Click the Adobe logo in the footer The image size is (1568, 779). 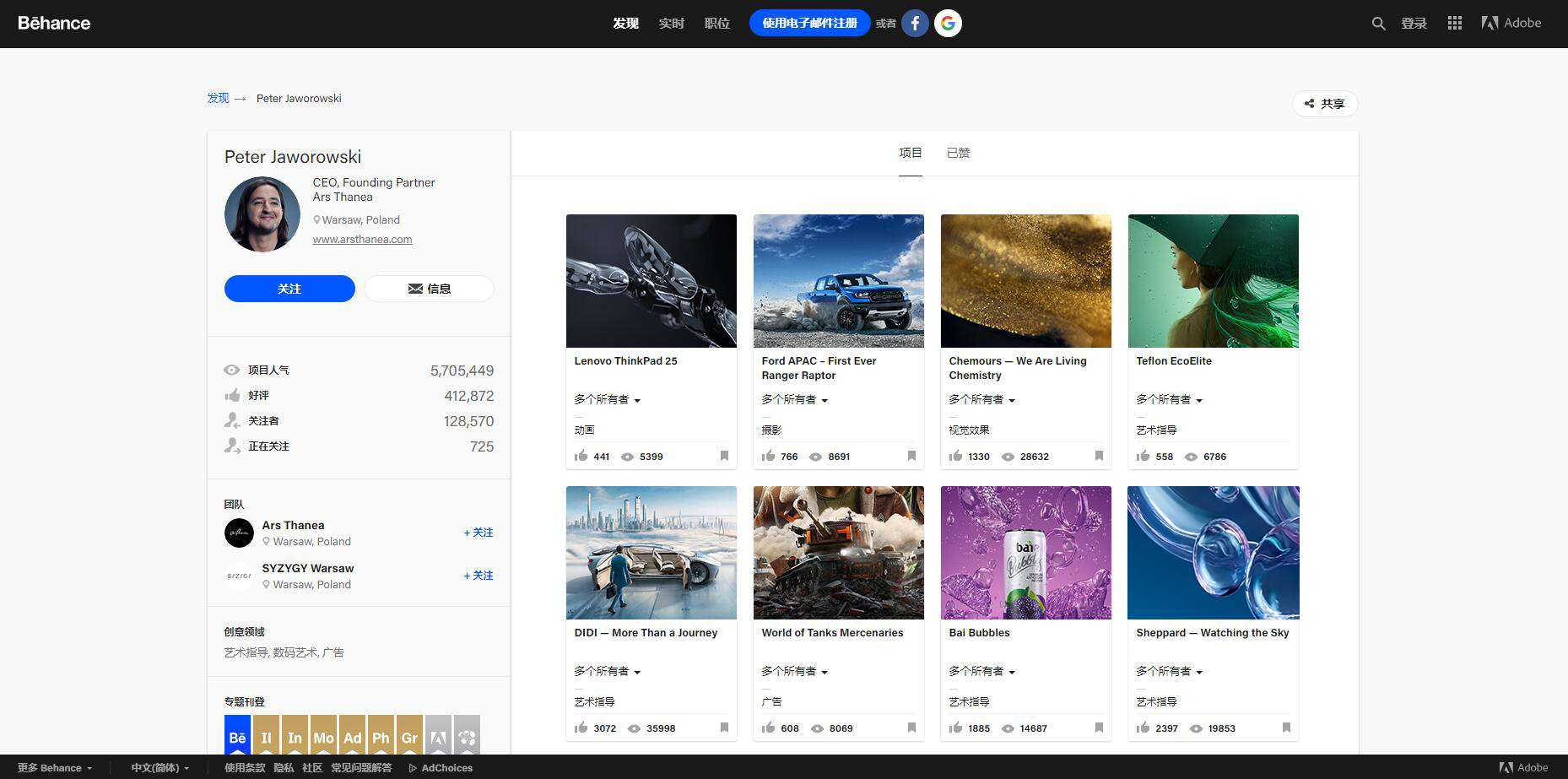coord(1523,768)
